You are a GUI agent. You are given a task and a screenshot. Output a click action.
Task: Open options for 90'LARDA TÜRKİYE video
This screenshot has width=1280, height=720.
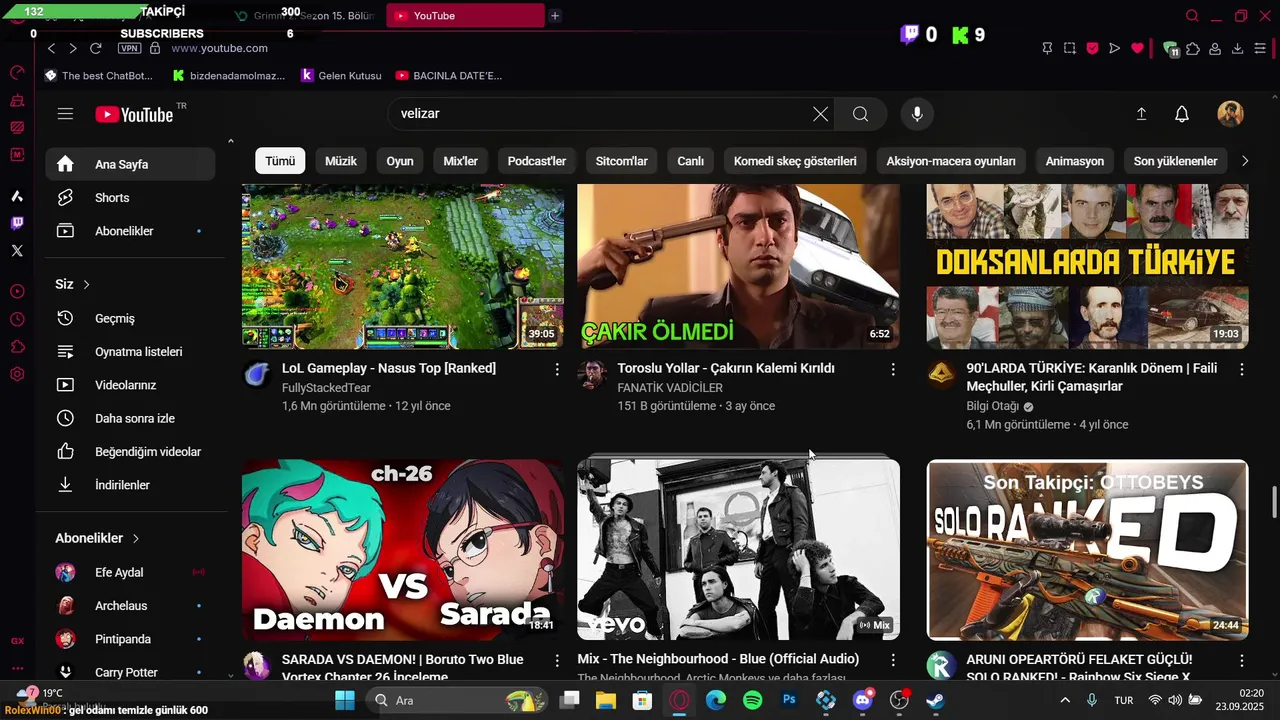[1242, 369]
